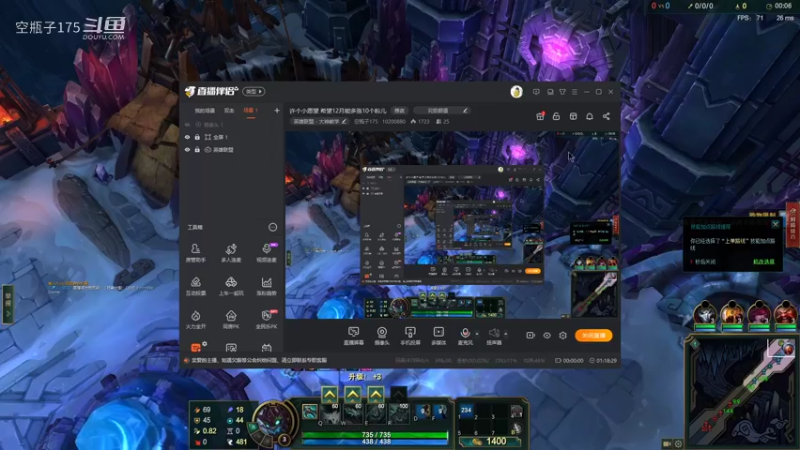Click the orange 关闭直播 button
This screenshot has width=800, height=450.
(593, 335)
